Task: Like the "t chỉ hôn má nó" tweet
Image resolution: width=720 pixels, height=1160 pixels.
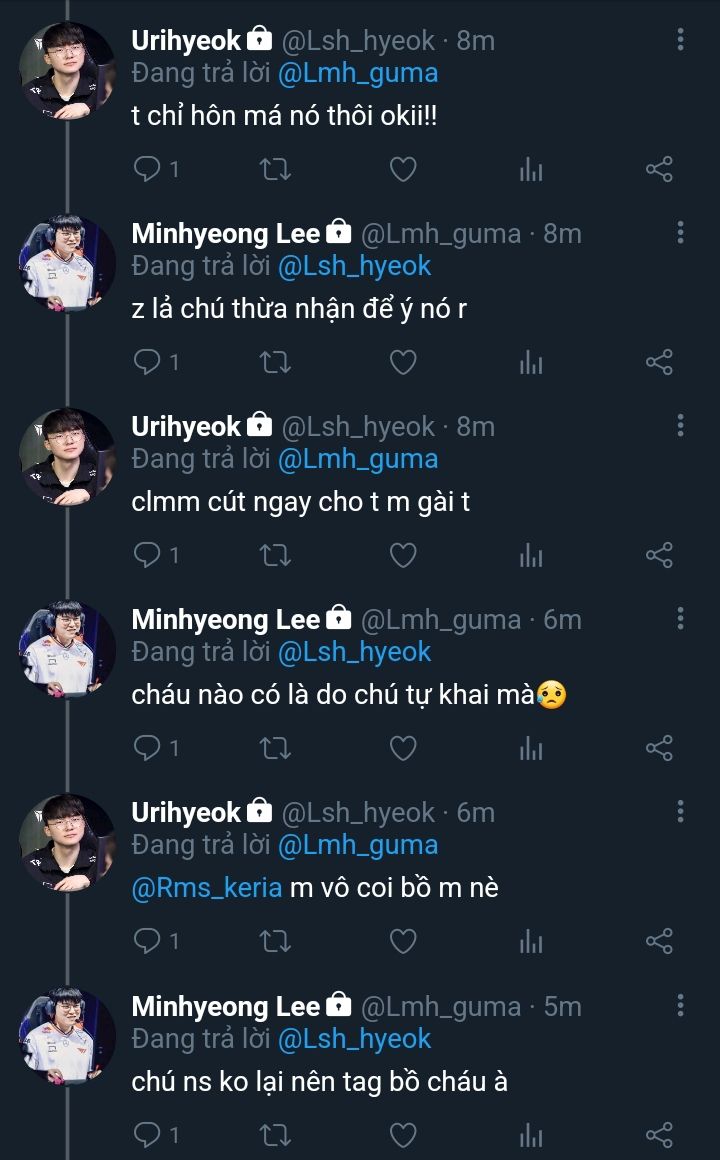Action: pyautogui.click(x=402, y=169)
